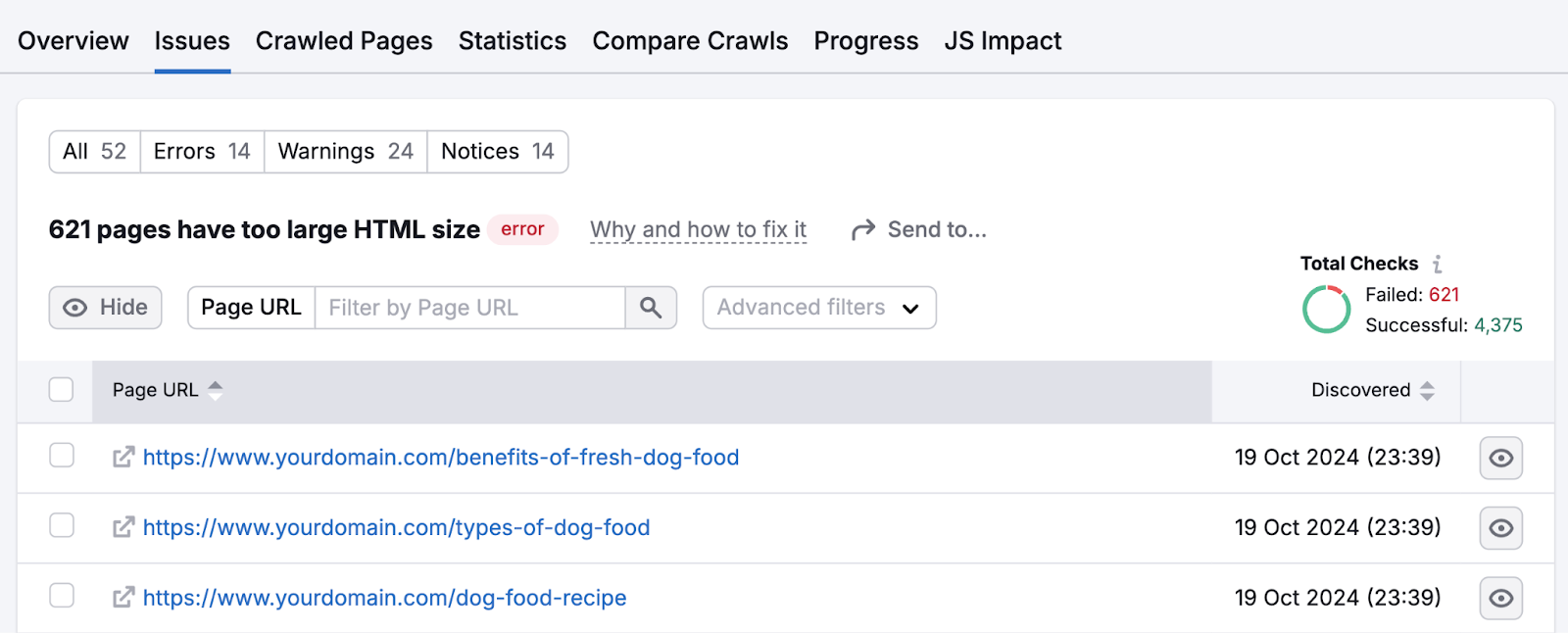Tick checkbox for dog-food-recipe row
This screenshot has width=1568, height=633.
point(62,596)
